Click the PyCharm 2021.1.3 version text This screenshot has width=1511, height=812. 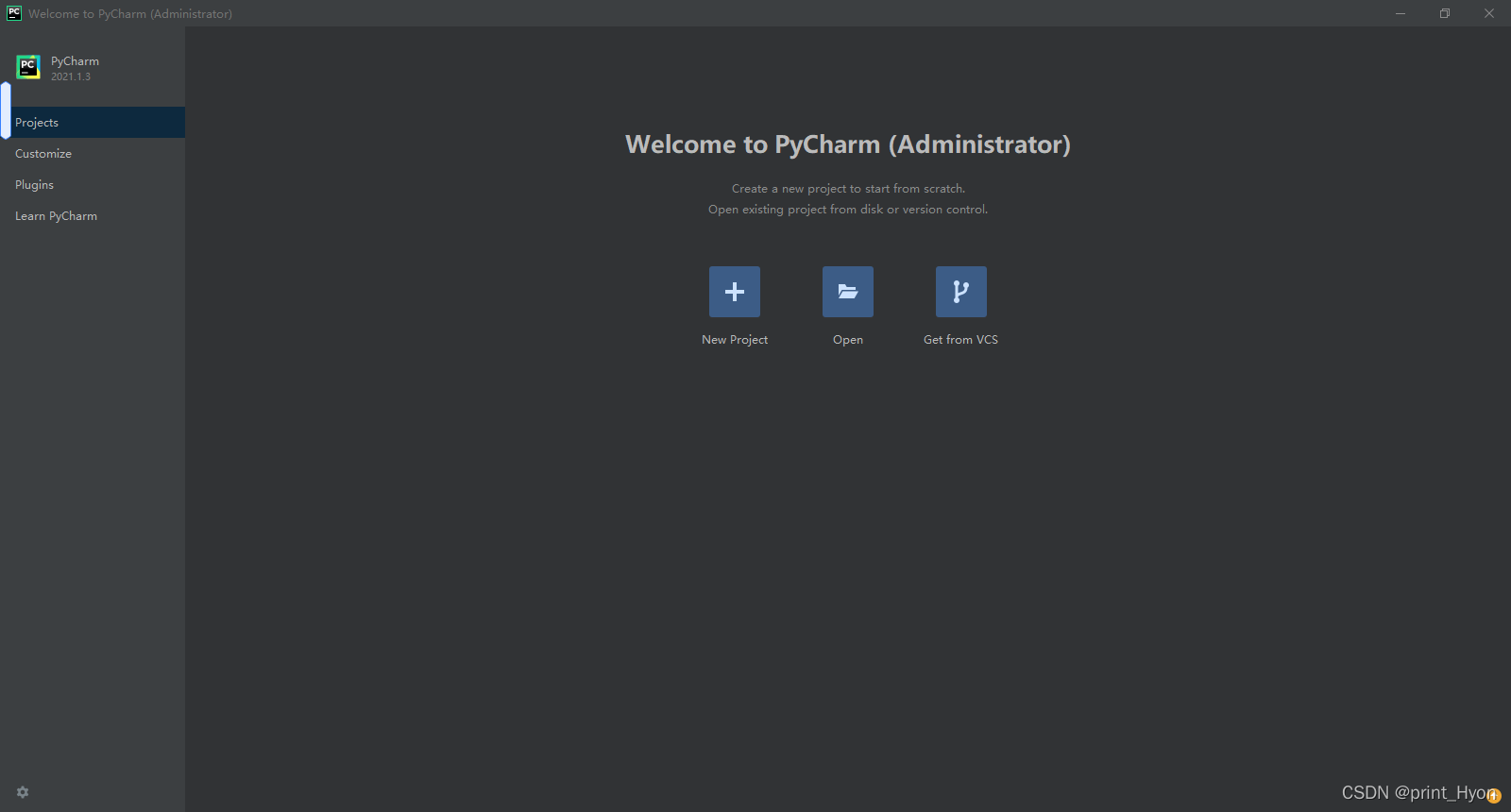(x=71, y=77)
